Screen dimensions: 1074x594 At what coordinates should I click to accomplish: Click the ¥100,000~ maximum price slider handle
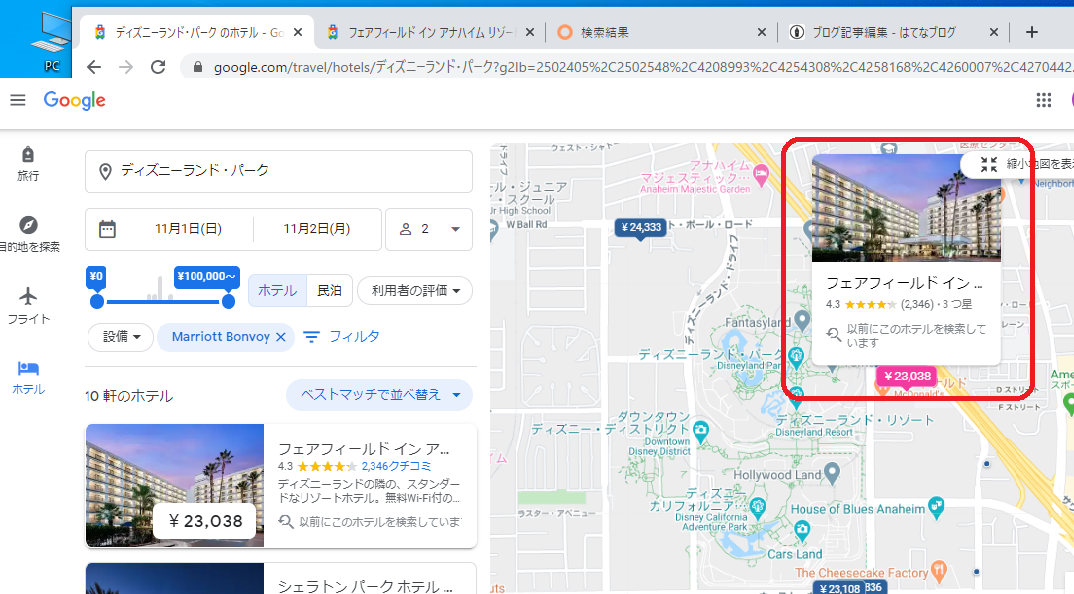point(228,301)
